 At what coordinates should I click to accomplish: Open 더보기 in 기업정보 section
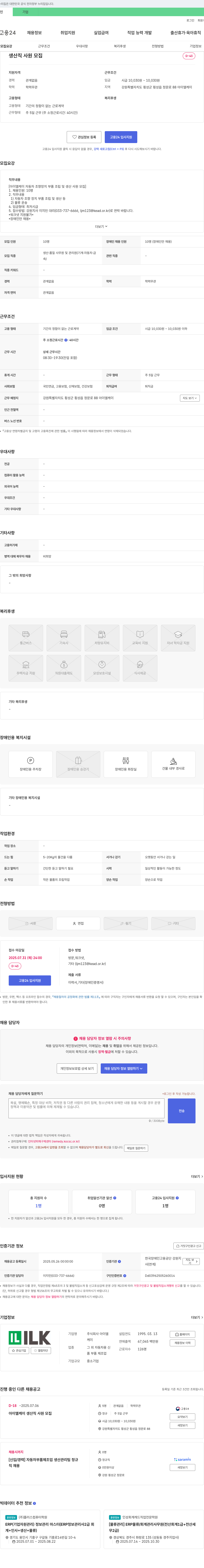[x=197, y=1317]
